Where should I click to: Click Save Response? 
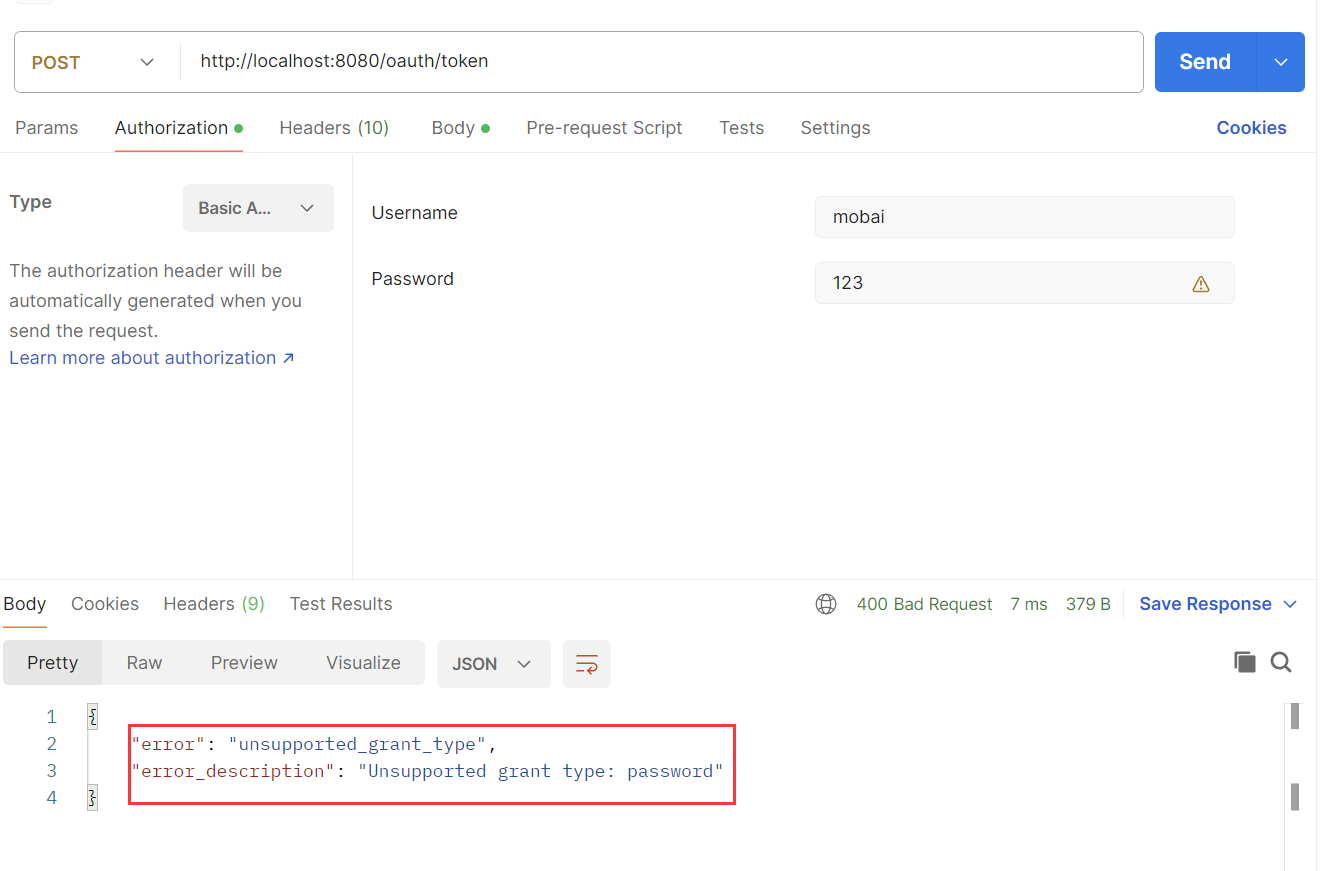coord(1205,604)
